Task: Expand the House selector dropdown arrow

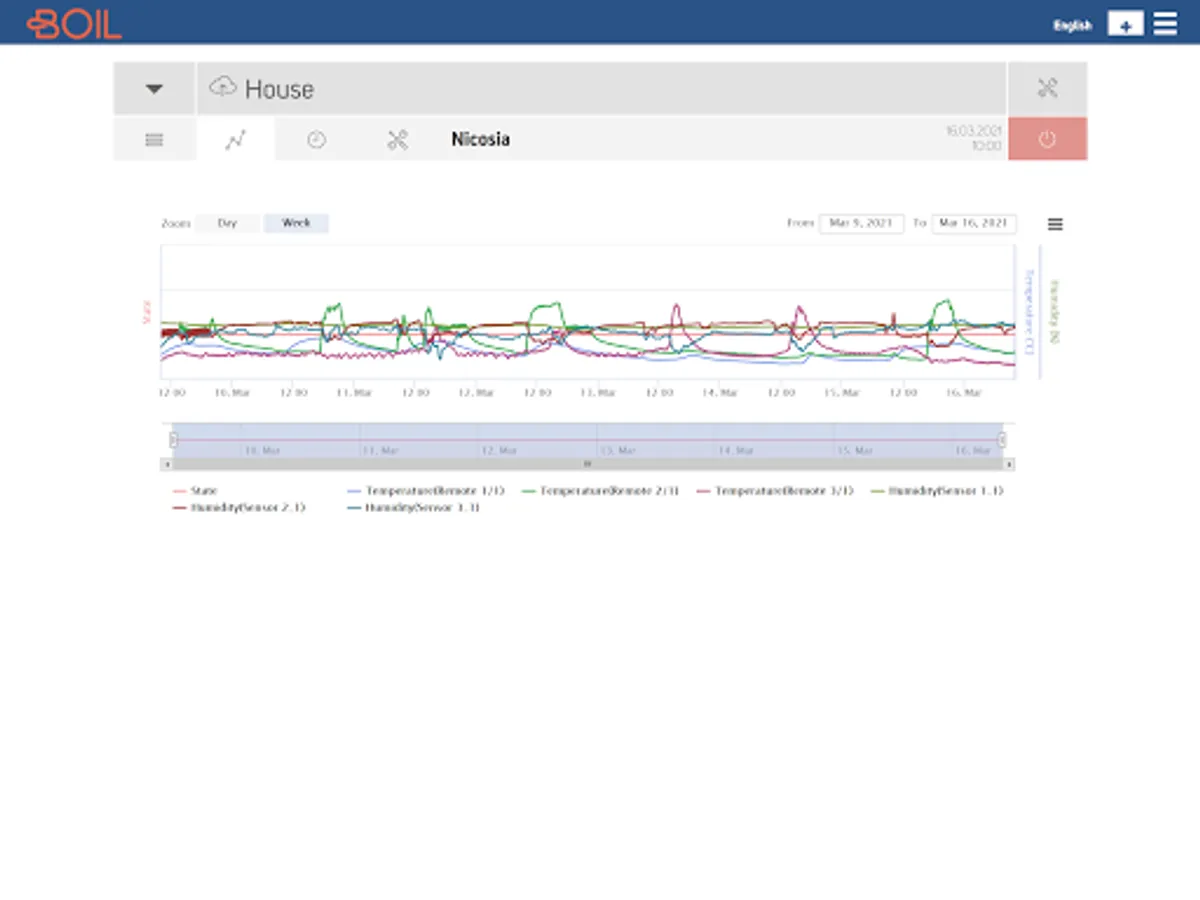Action: (x=154, y=88)
